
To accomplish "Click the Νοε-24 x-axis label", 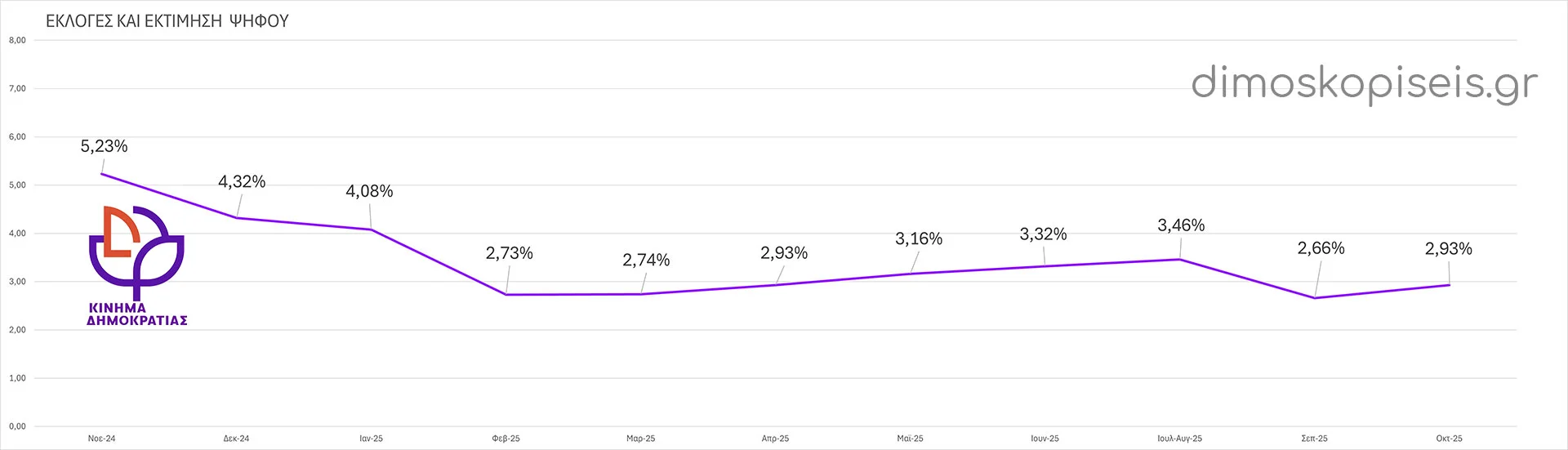I will pos(102,439).
